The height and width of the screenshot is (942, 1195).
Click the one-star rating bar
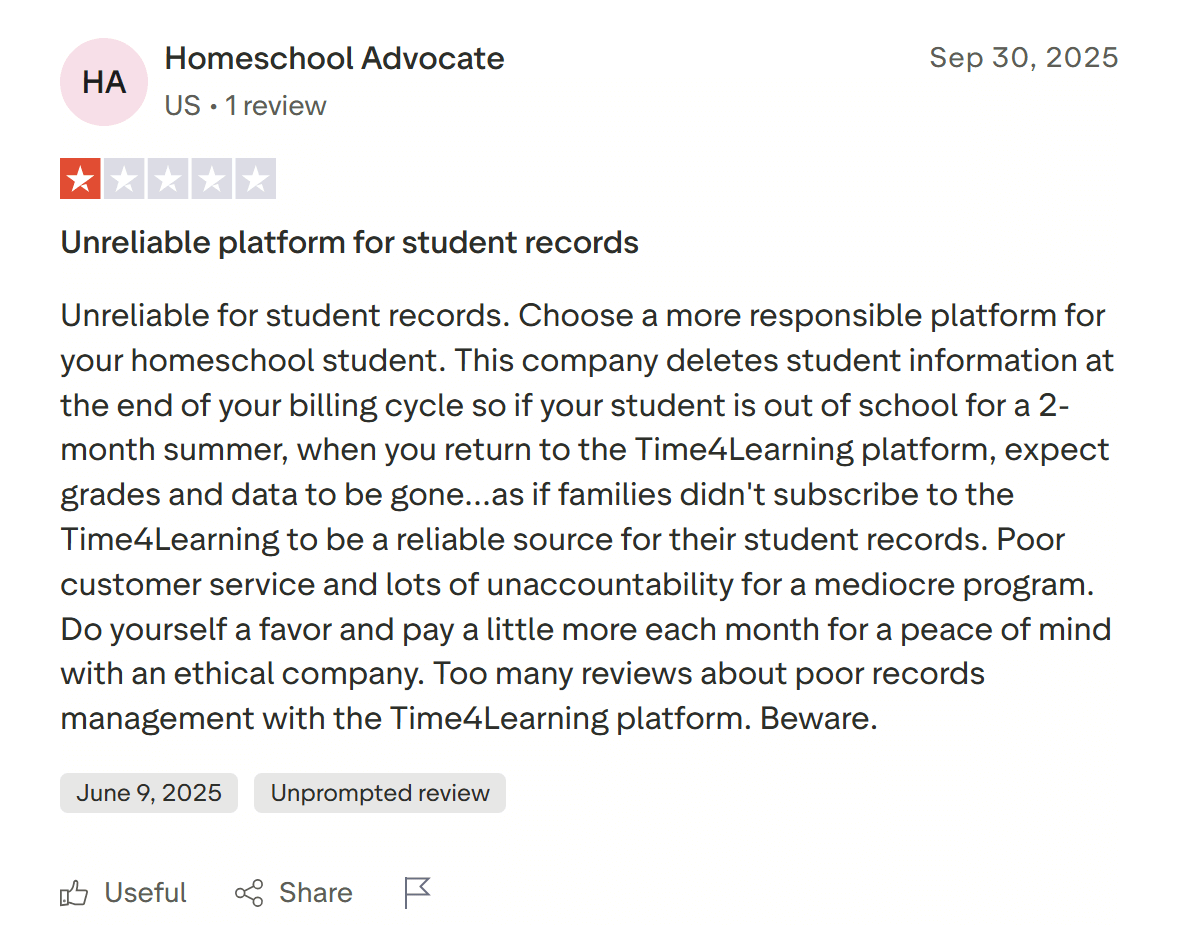(168, 178)
